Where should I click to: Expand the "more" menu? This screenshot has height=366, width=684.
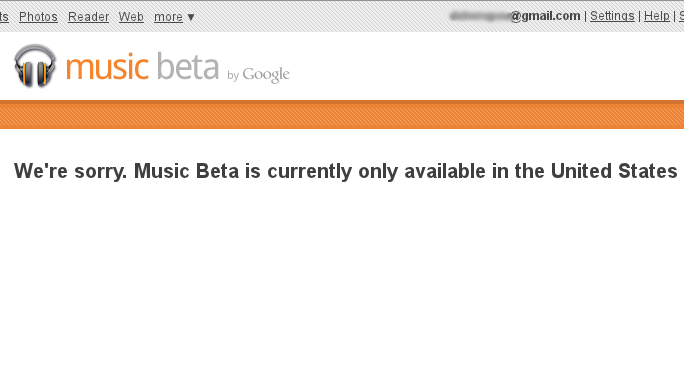(168, 17)
